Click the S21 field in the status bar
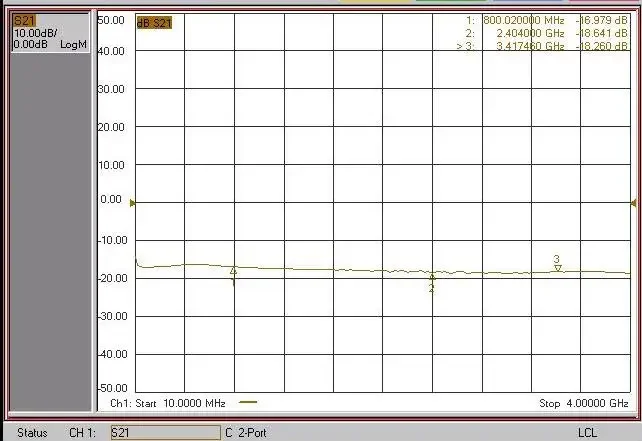Screen dimensions: 642x441 165,433
